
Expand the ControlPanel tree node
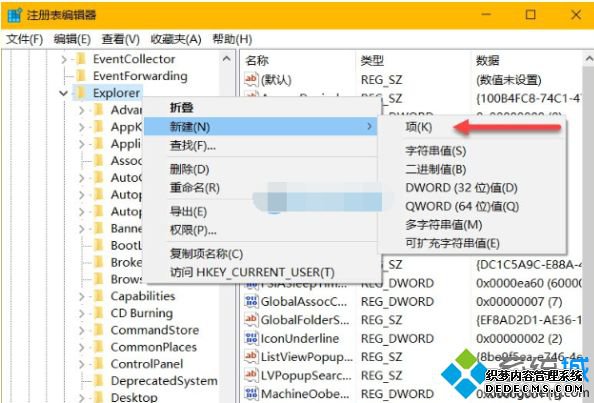pyautogui.click(x=81, y=364)
